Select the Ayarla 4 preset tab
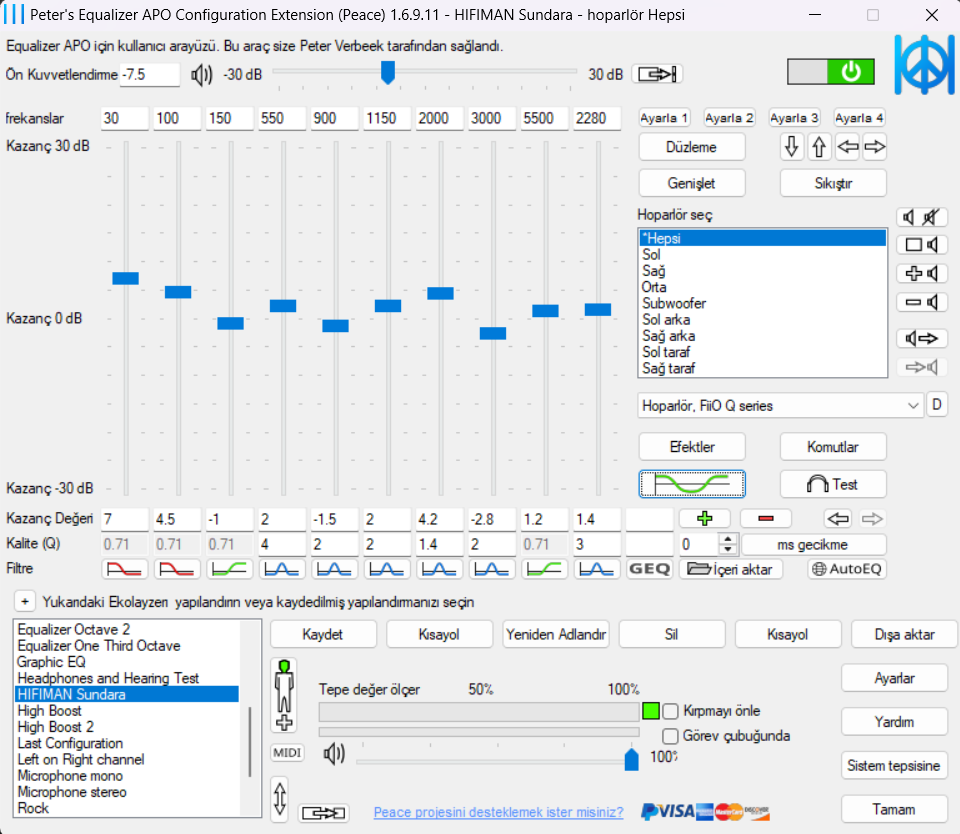 point(859,118)
